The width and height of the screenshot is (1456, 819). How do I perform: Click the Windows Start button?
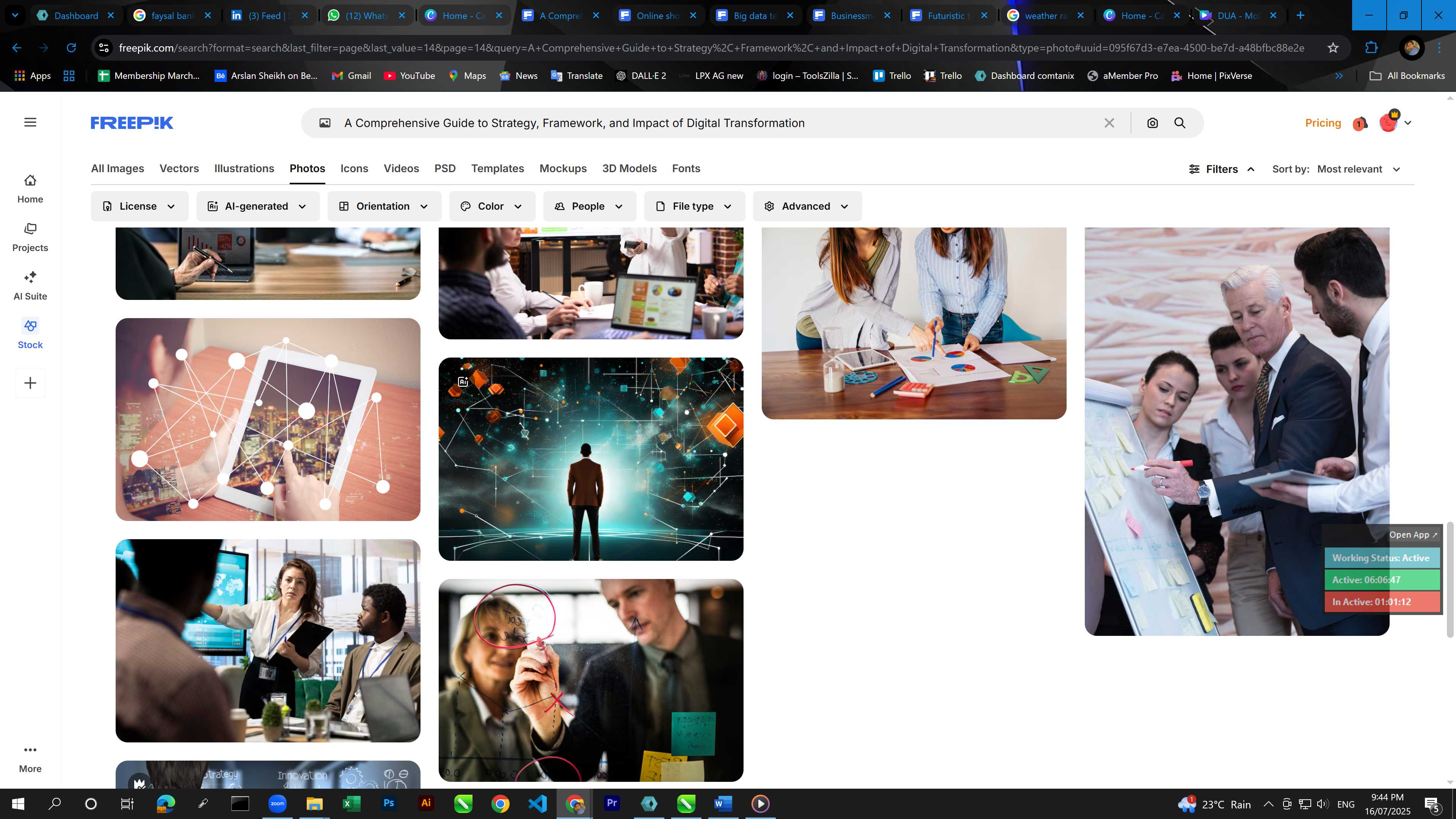18,803
